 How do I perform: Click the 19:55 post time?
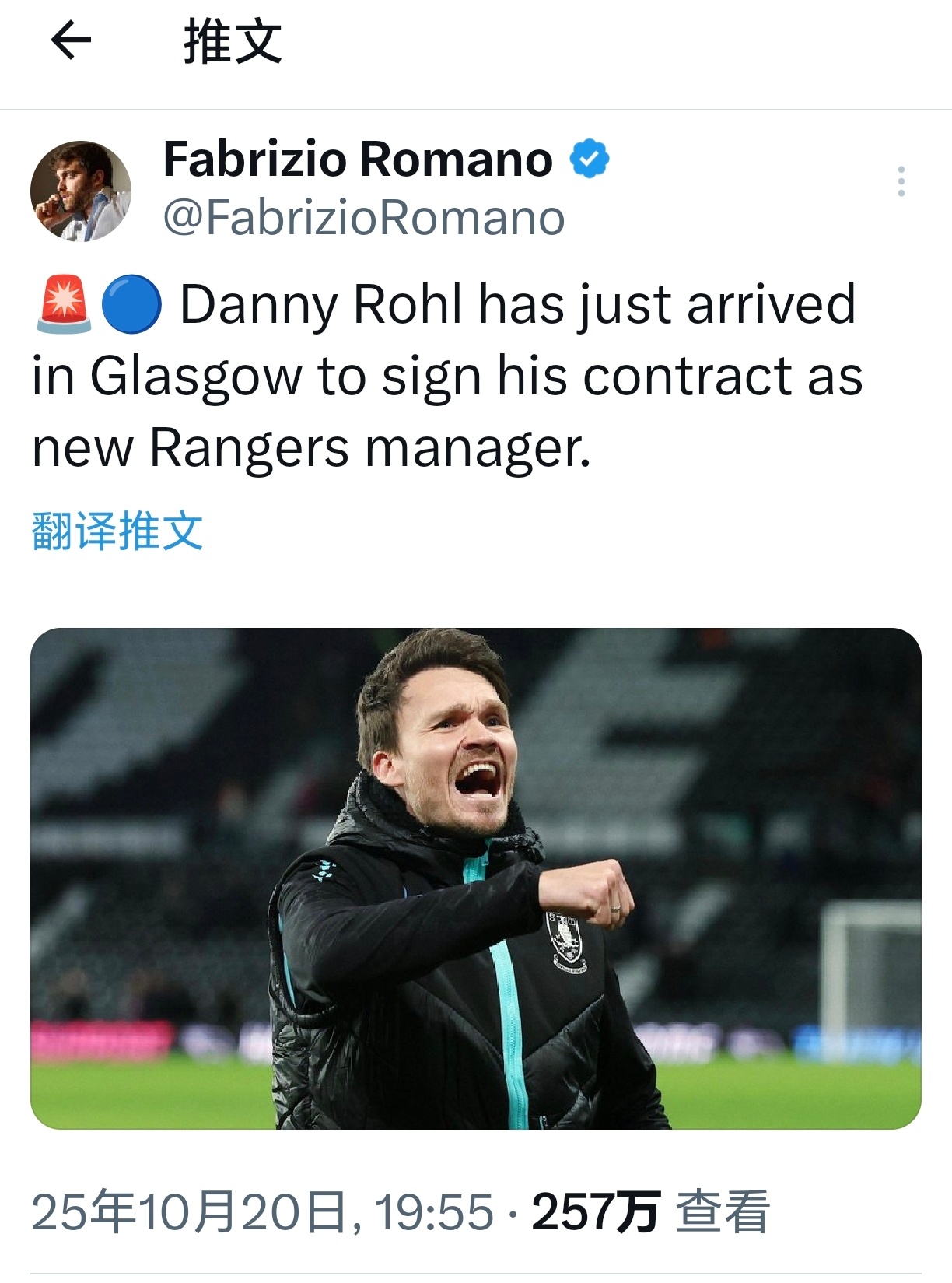click(434, 1211)
